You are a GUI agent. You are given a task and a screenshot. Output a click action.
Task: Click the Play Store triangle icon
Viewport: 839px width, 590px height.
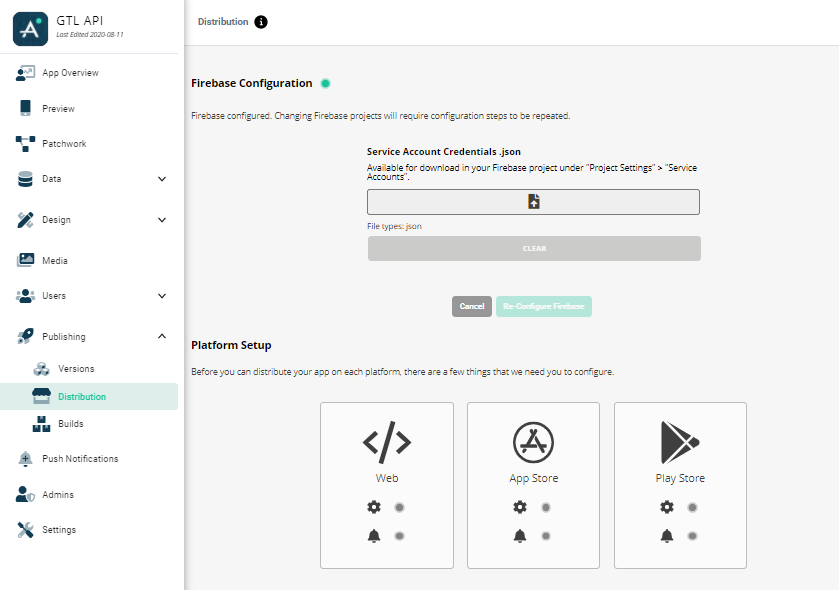[x=680, y=442]
